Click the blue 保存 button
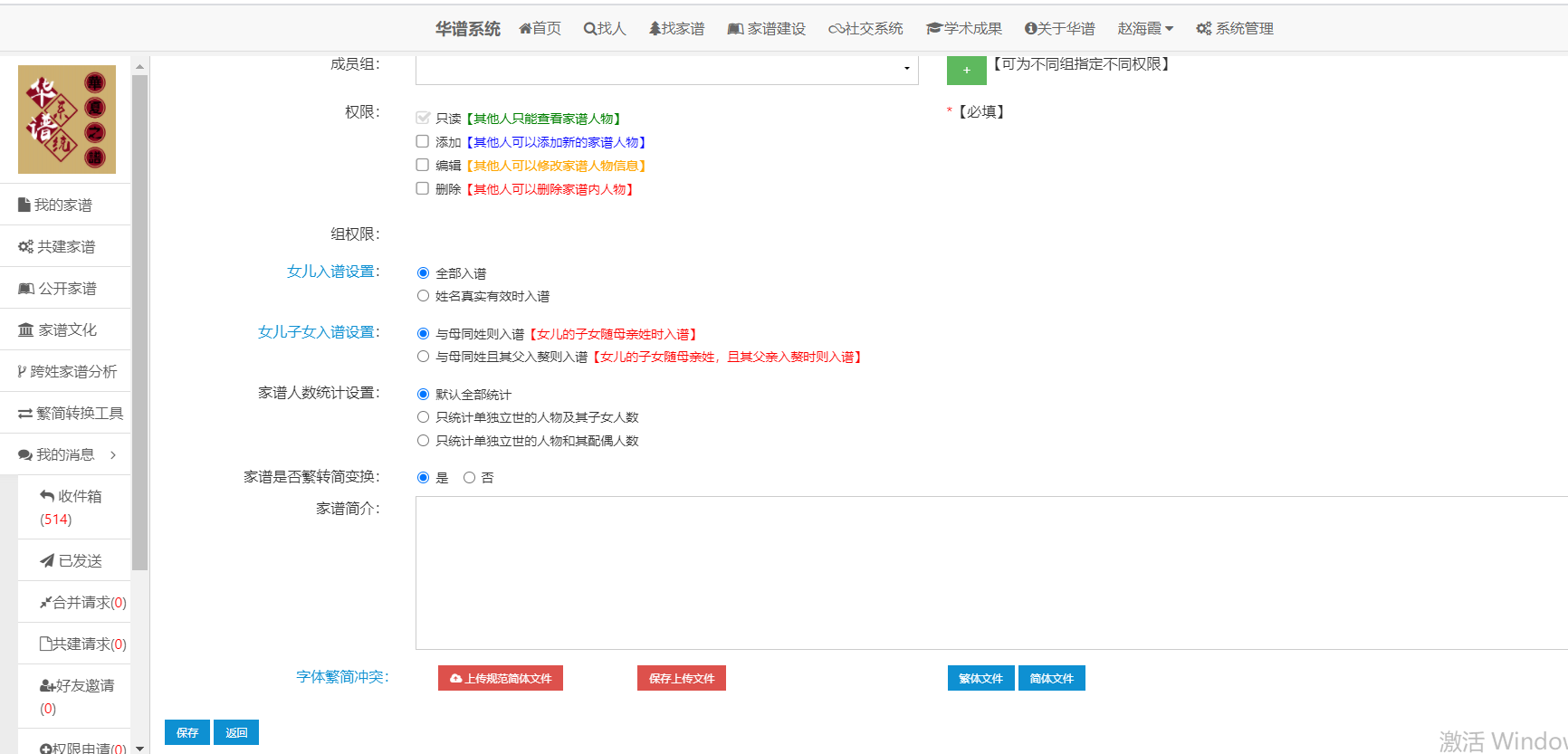Image resolution: width=1568 pixels, height=754 pixels. point(187,732)
